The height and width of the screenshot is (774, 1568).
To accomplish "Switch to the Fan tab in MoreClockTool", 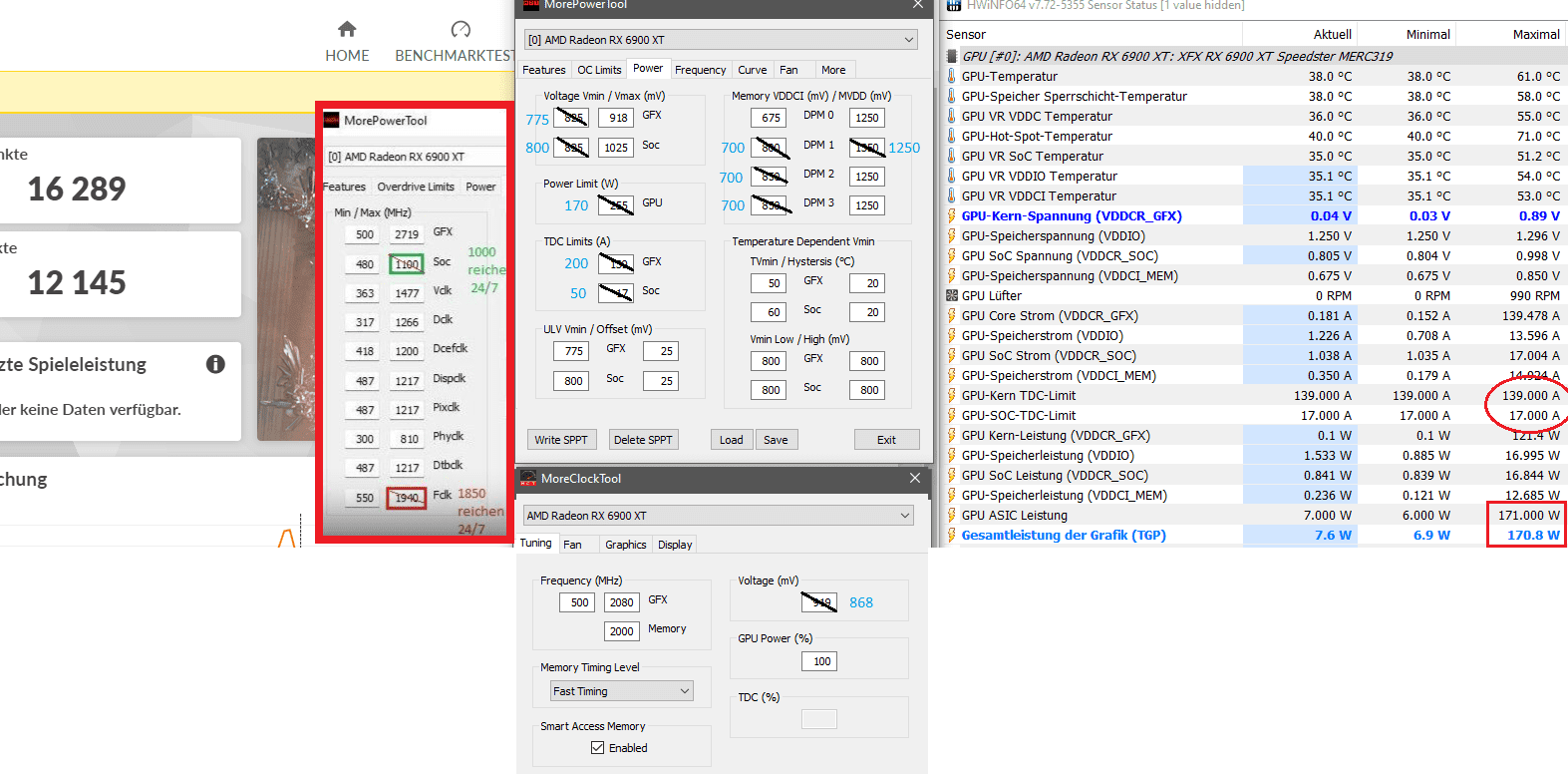I will click(572, 545).
